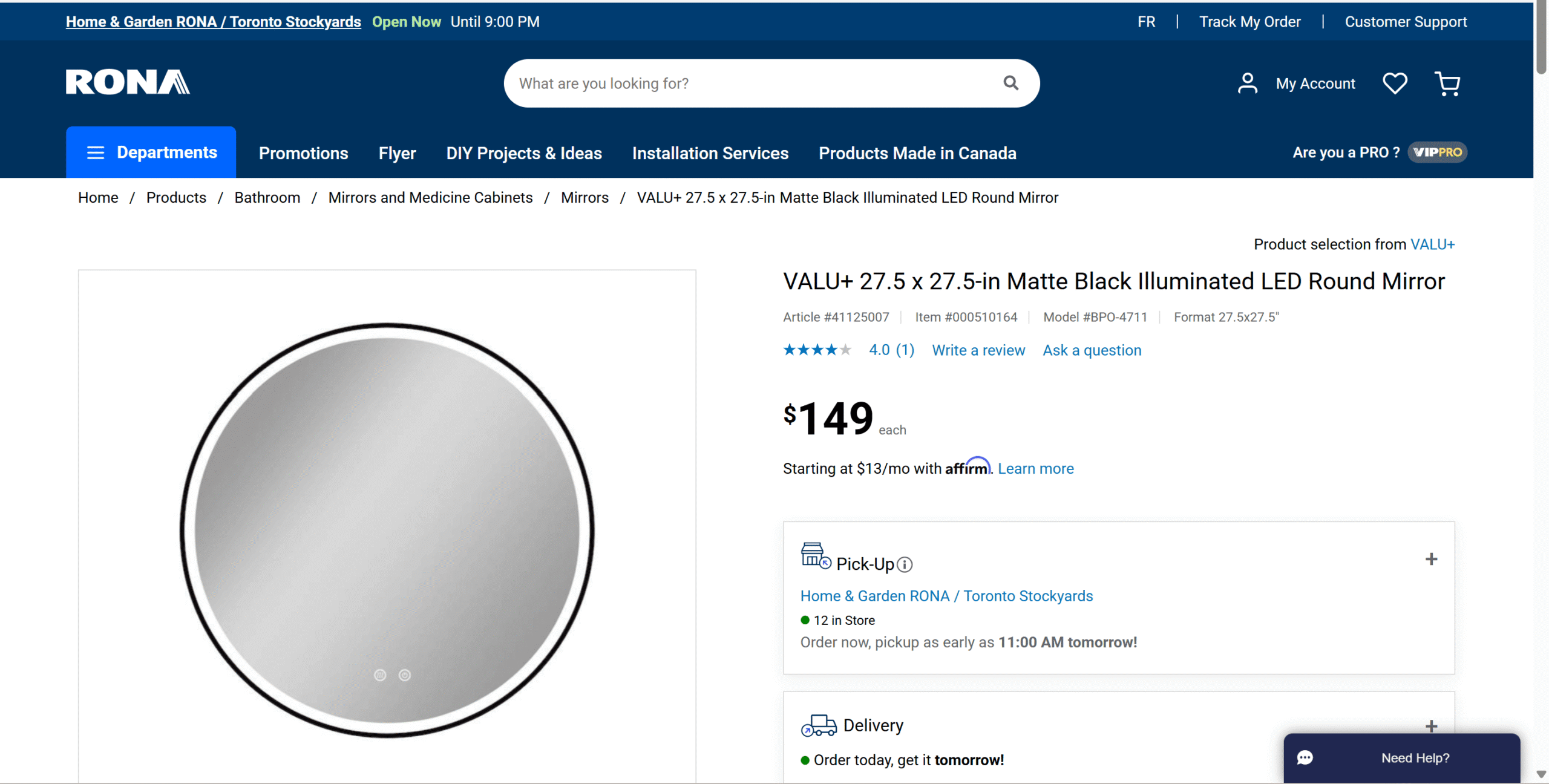
Task: Open Track My Order
Action: (1249, 21)
